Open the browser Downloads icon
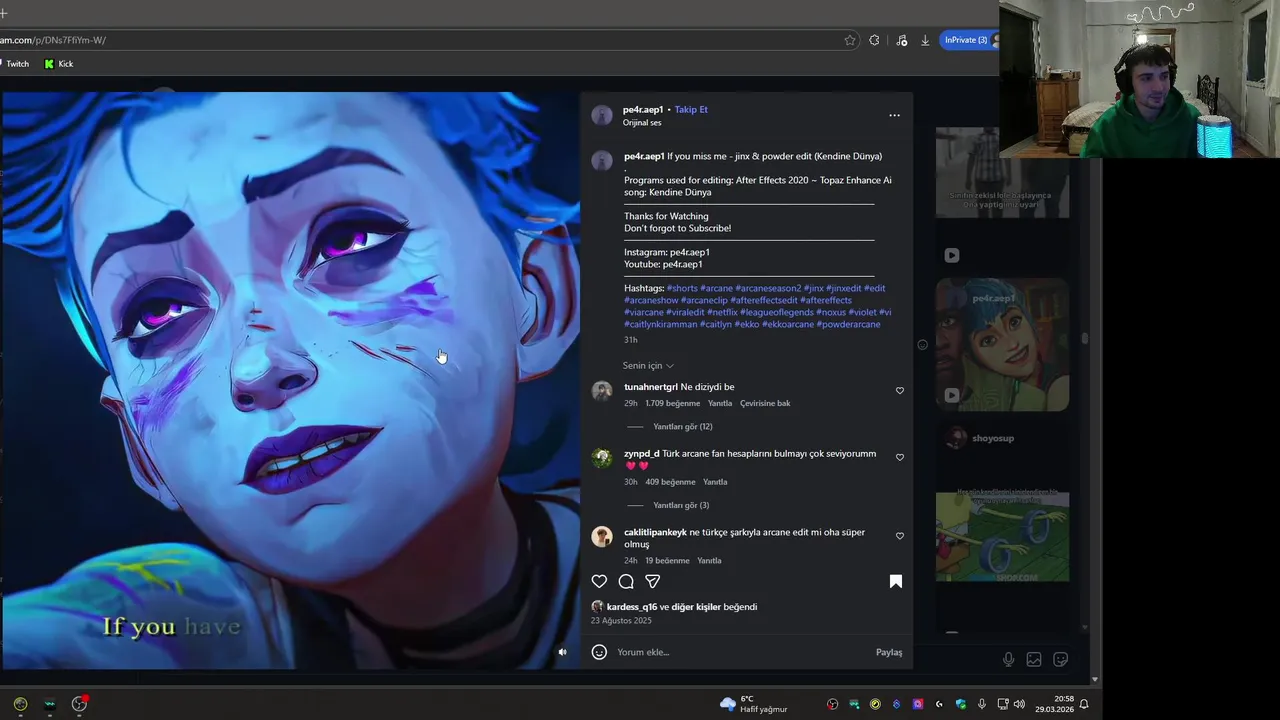1280x720 pixels. pos(925,40)
